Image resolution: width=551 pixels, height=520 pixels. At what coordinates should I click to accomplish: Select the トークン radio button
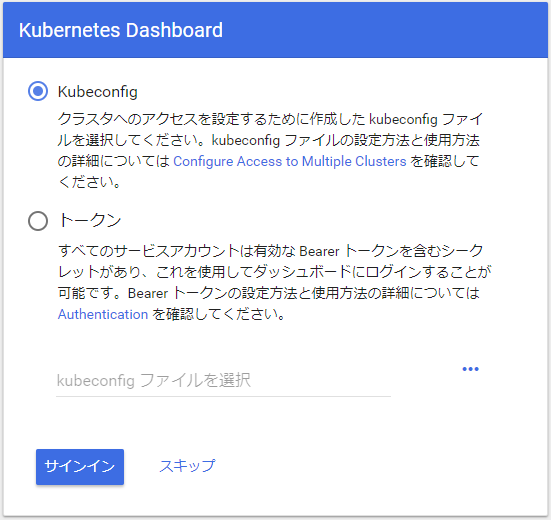[38, 221]
